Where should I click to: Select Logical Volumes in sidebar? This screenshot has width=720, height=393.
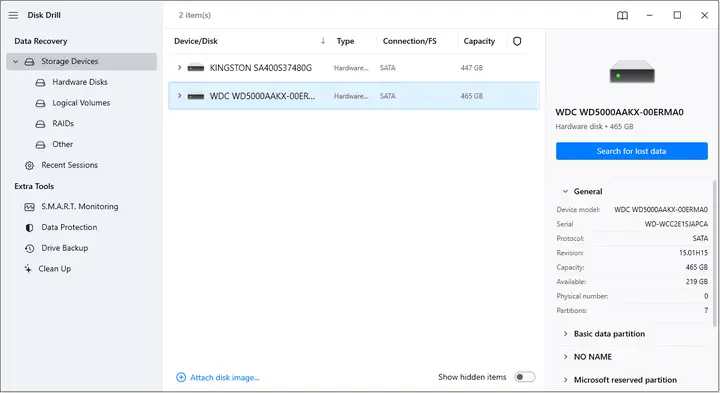coord(81,103)
